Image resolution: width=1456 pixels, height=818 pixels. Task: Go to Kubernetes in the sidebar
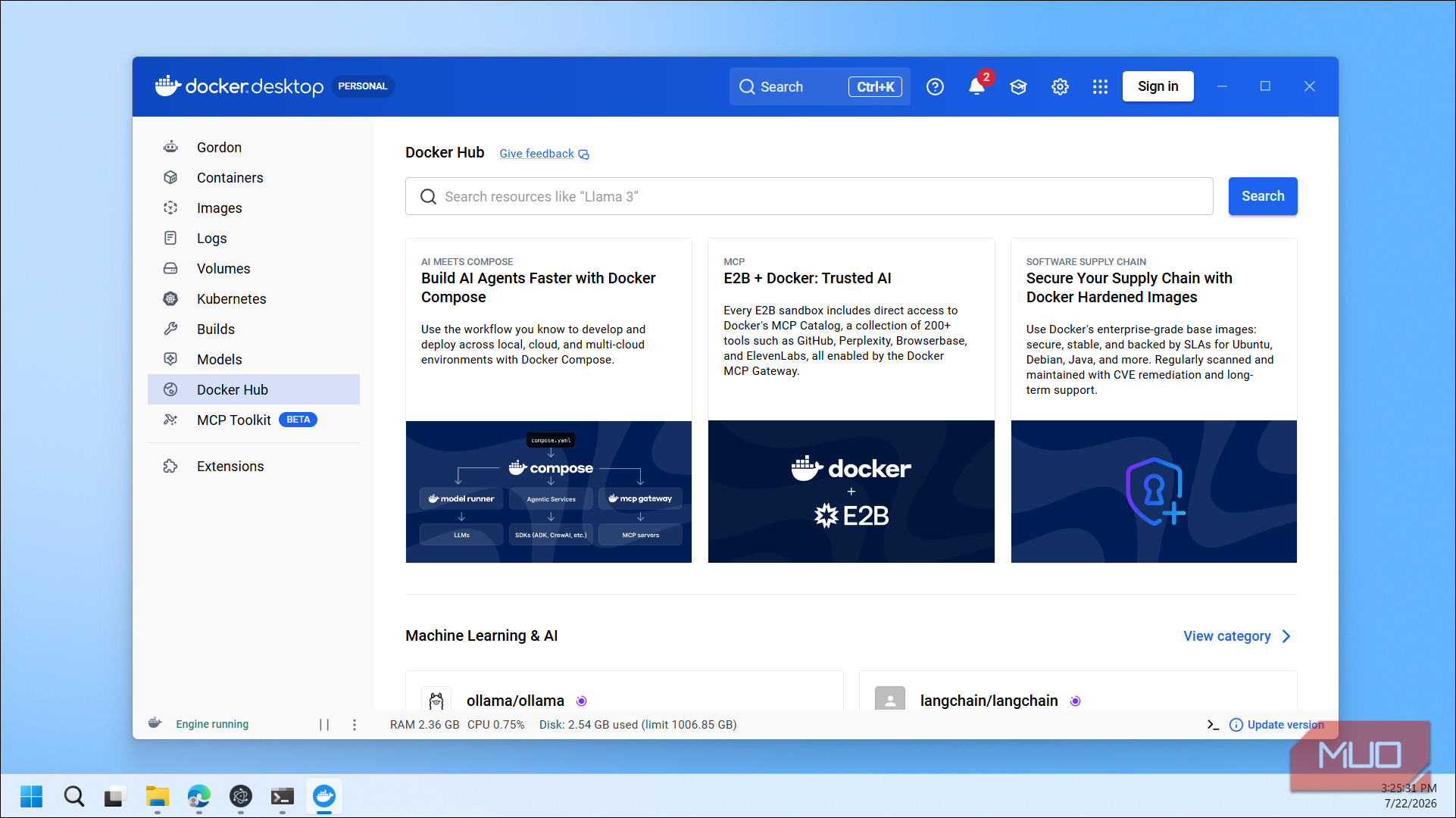(254, 298)
